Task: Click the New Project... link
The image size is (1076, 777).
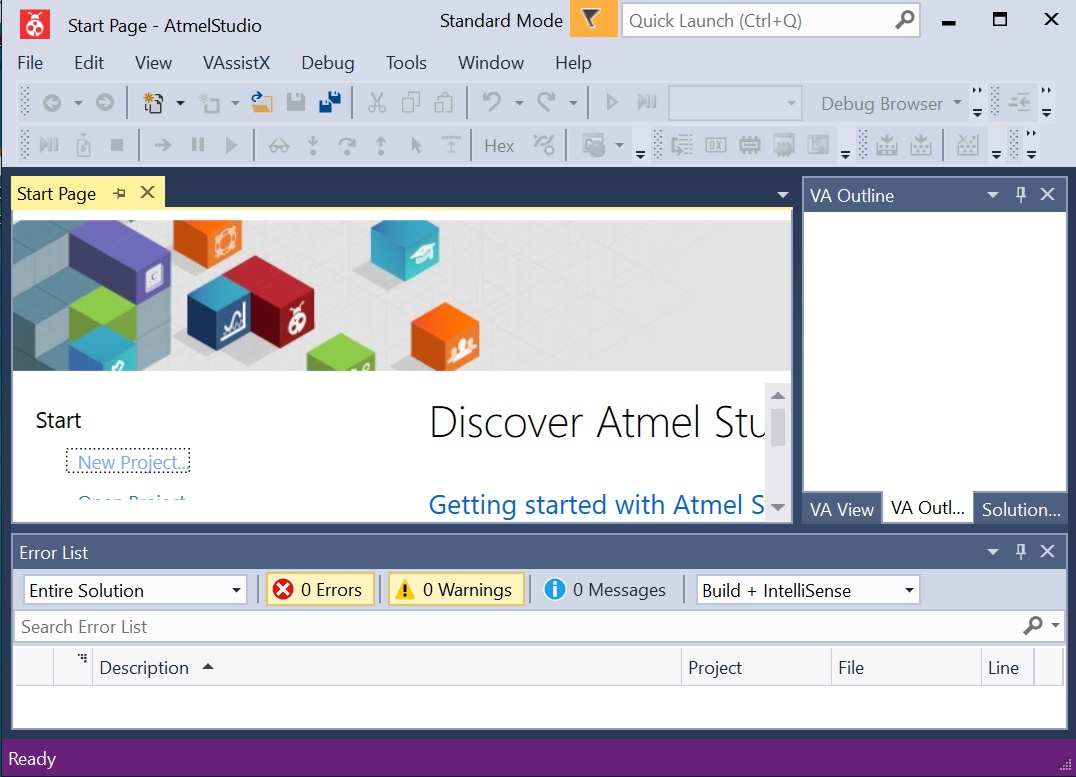Action: click(133, 462)
